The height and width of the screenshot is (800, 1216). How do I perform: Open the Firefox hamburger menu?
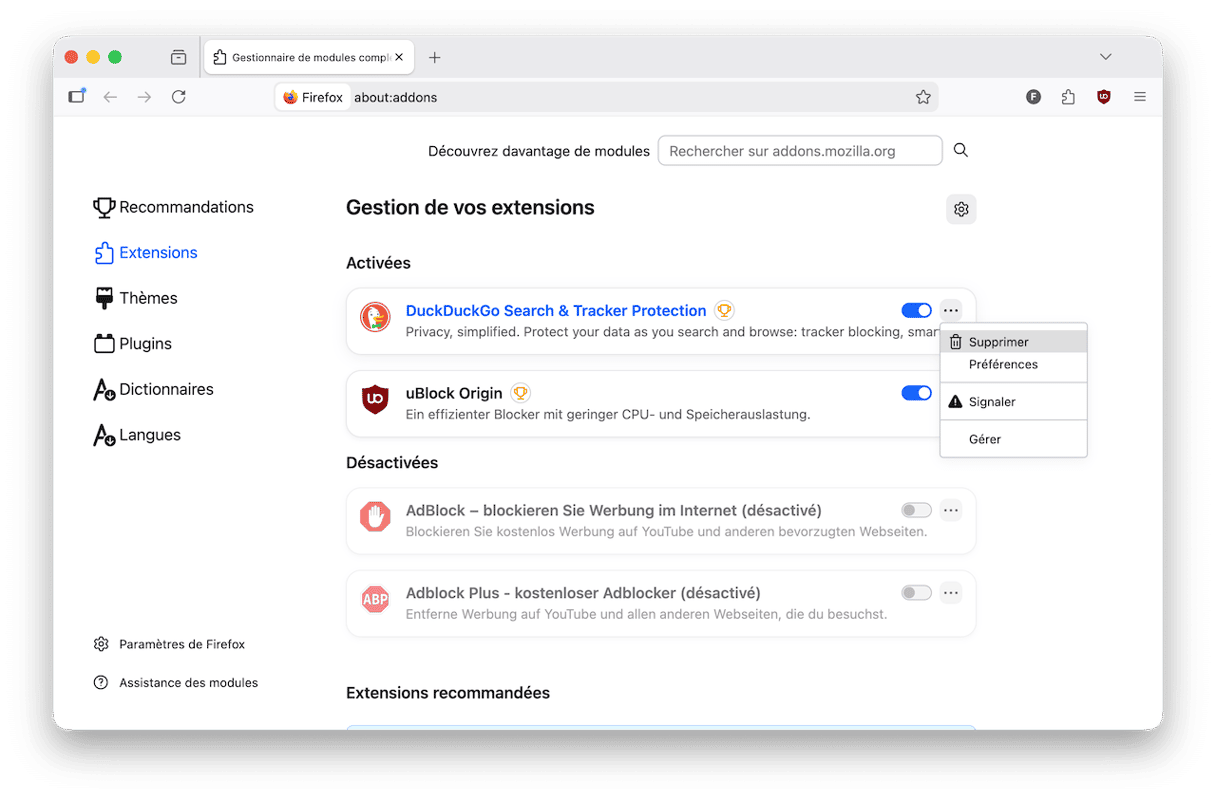(1140, 97)
